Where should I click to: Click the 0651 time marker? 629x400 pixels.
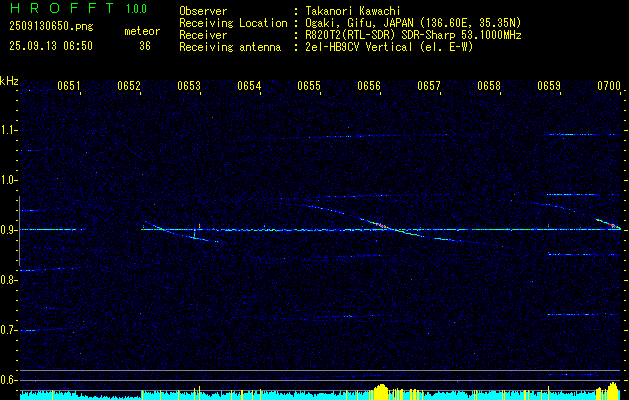[68, 85]
